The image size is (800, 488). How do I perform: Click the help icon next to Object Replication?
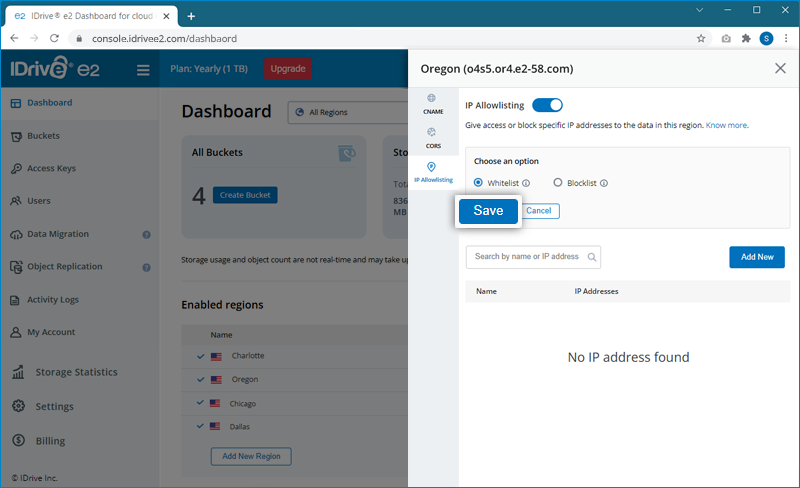(x=146, y=267)
